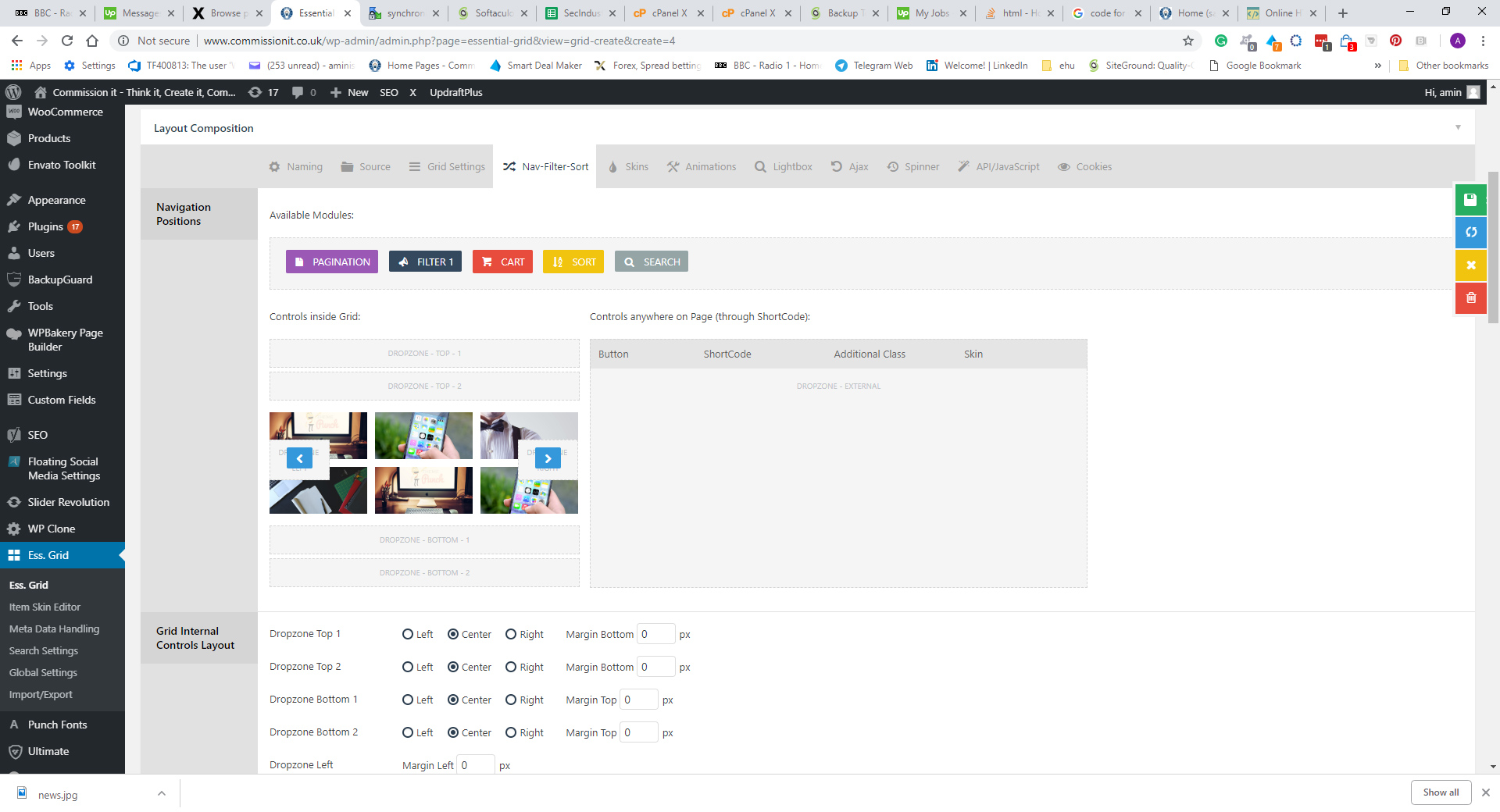Viewport: 1500px width, 812px height.
Task: Click the right arrow navigation icon in grid preview
Action: (548, 458)
